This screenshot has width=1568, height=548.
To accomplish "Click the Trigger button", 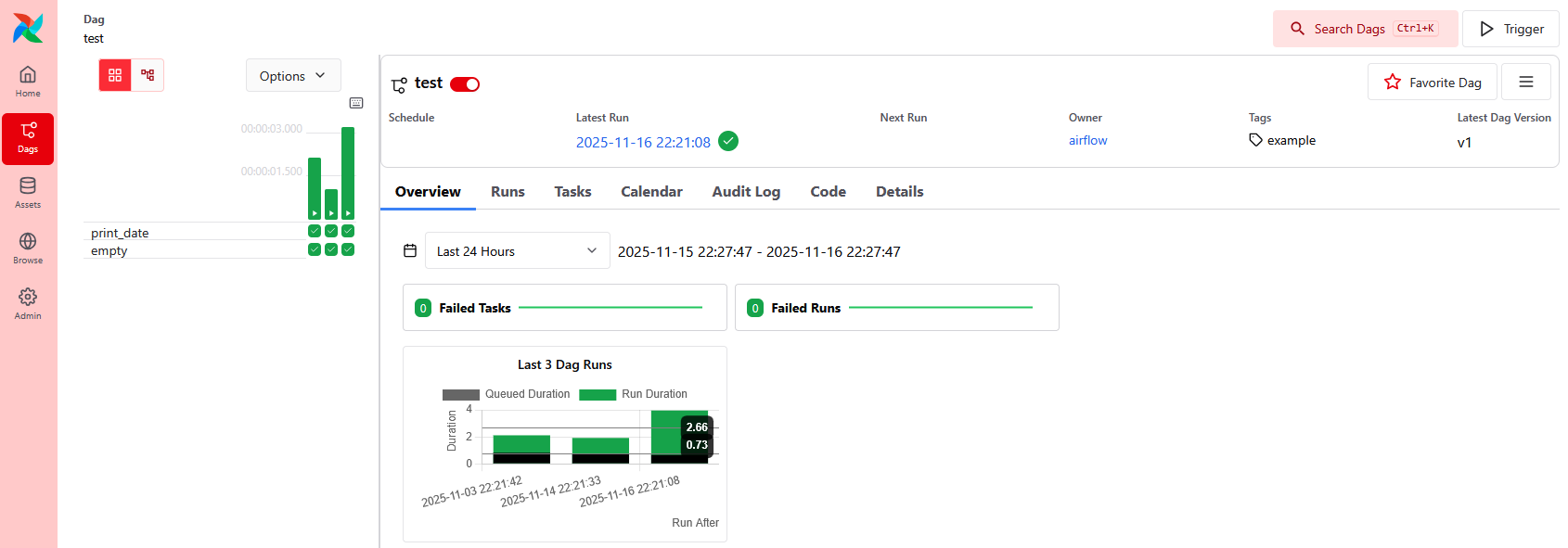I will [1510, 29].
